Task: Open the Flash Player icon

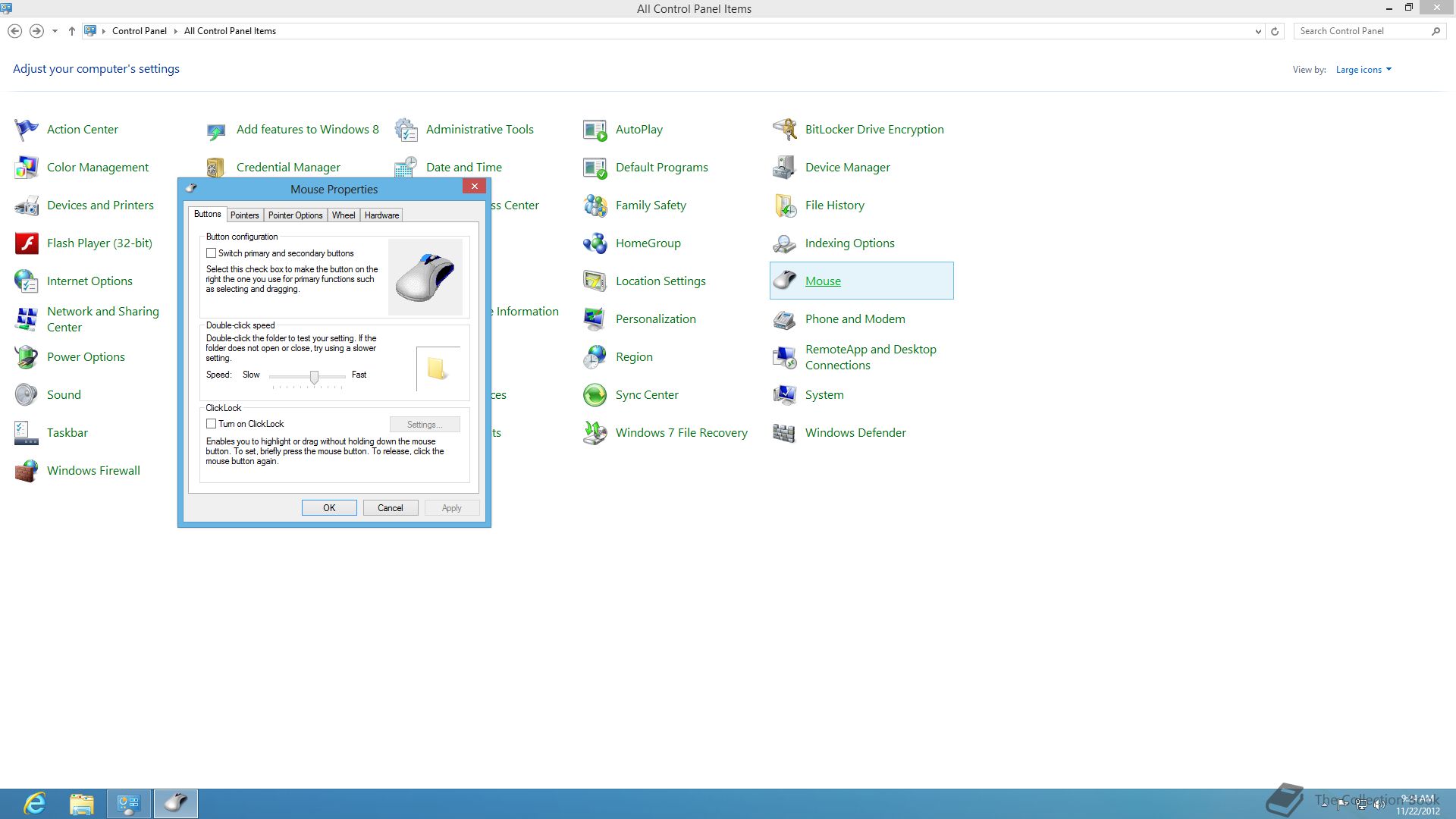Action: (27, 243)
